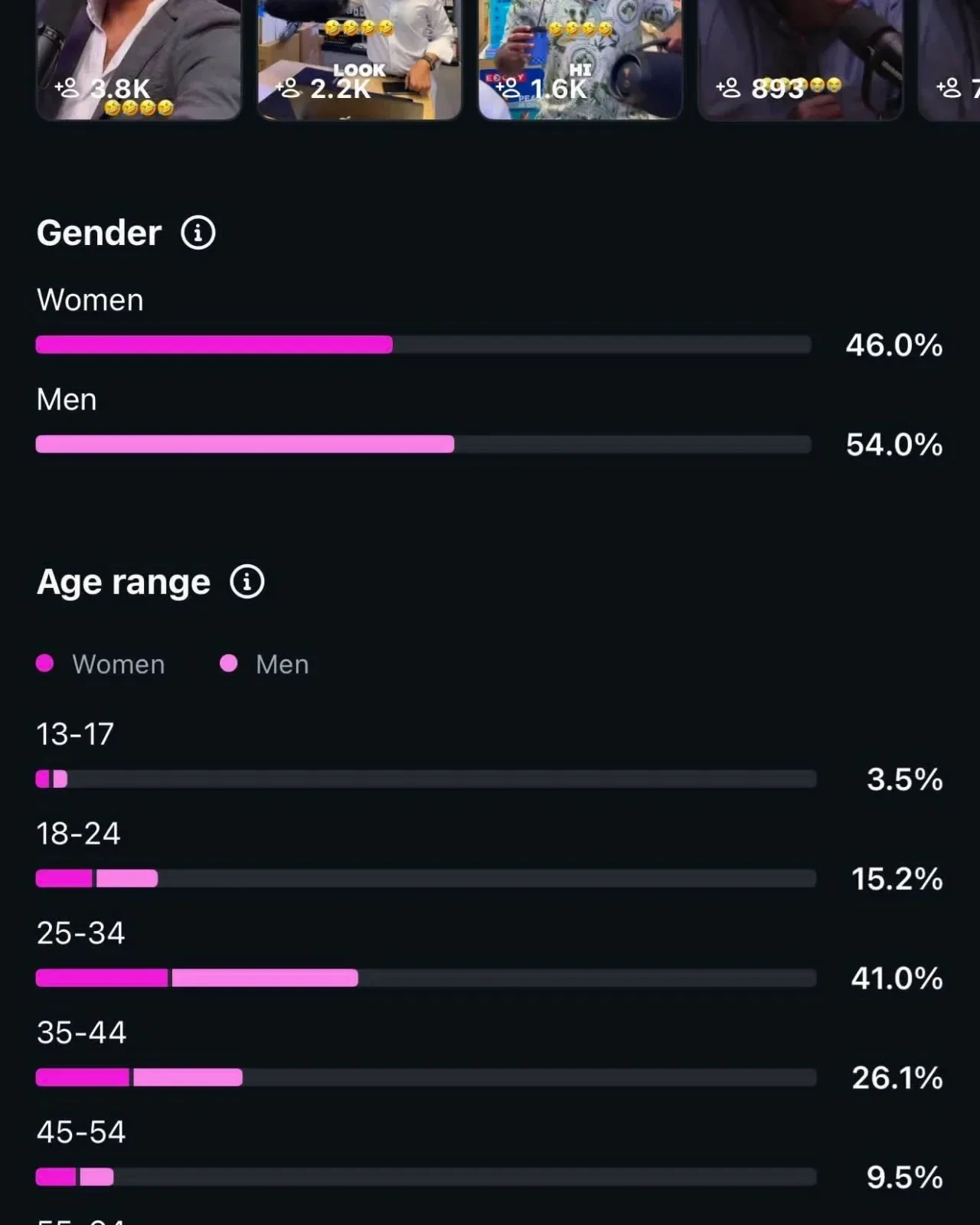Screen dimensions: 980x1225
Task: Select the Men legend dot
Action: (x=228, y=663)
